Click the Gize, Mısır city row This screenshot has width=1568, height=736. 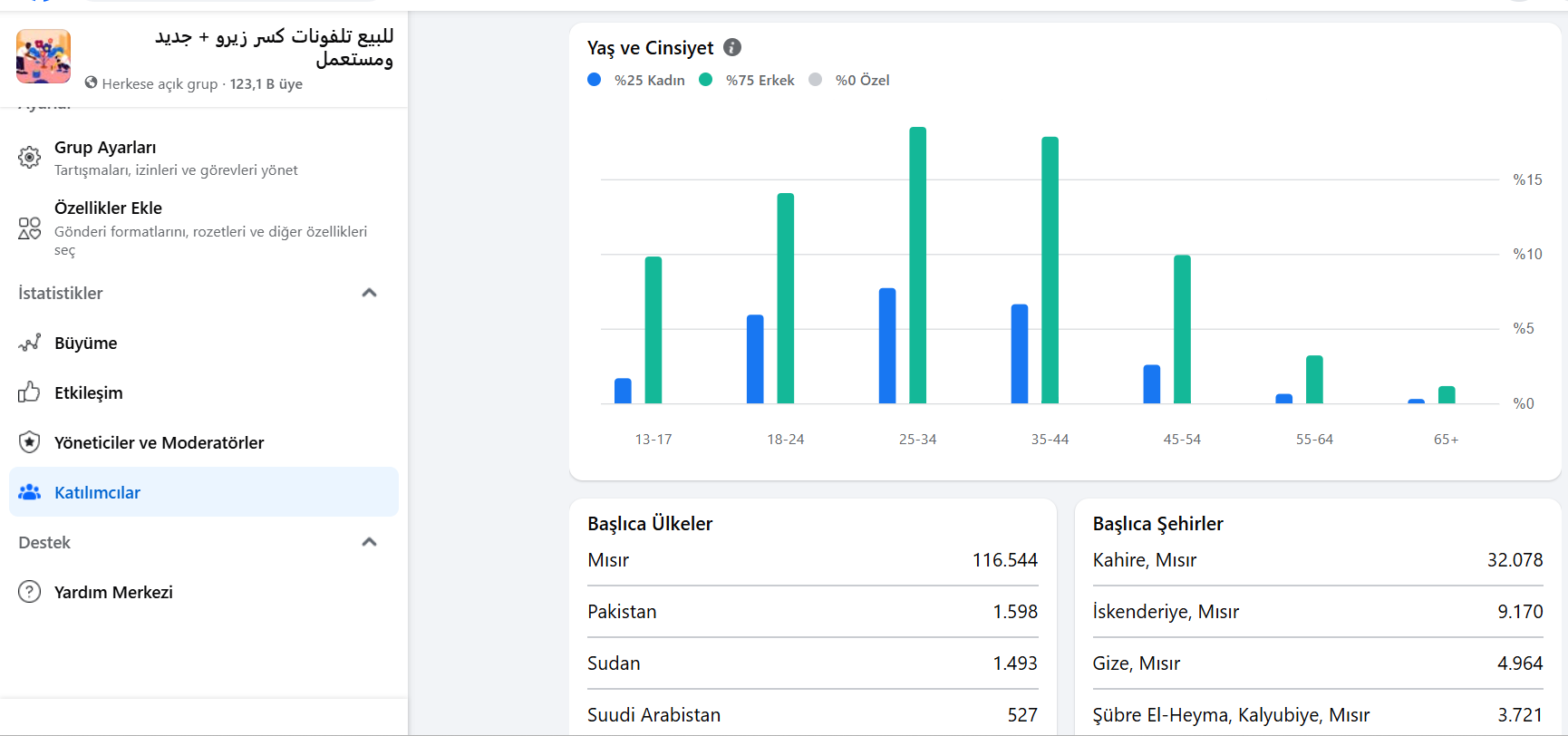coord(1318,663)
